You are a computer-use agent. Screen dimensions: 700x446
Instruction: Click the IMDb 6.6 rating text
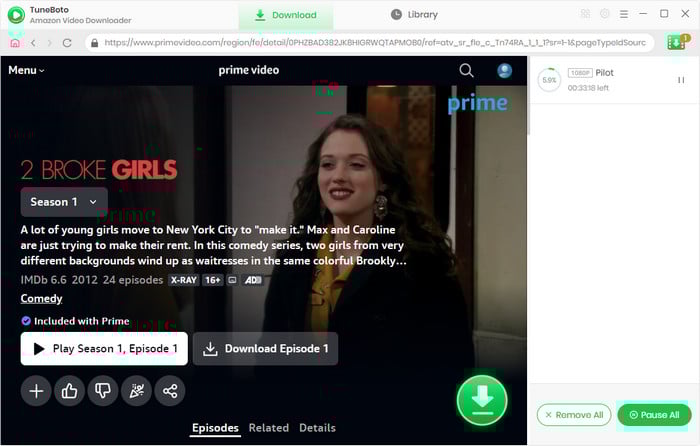(x=43, y=280)
